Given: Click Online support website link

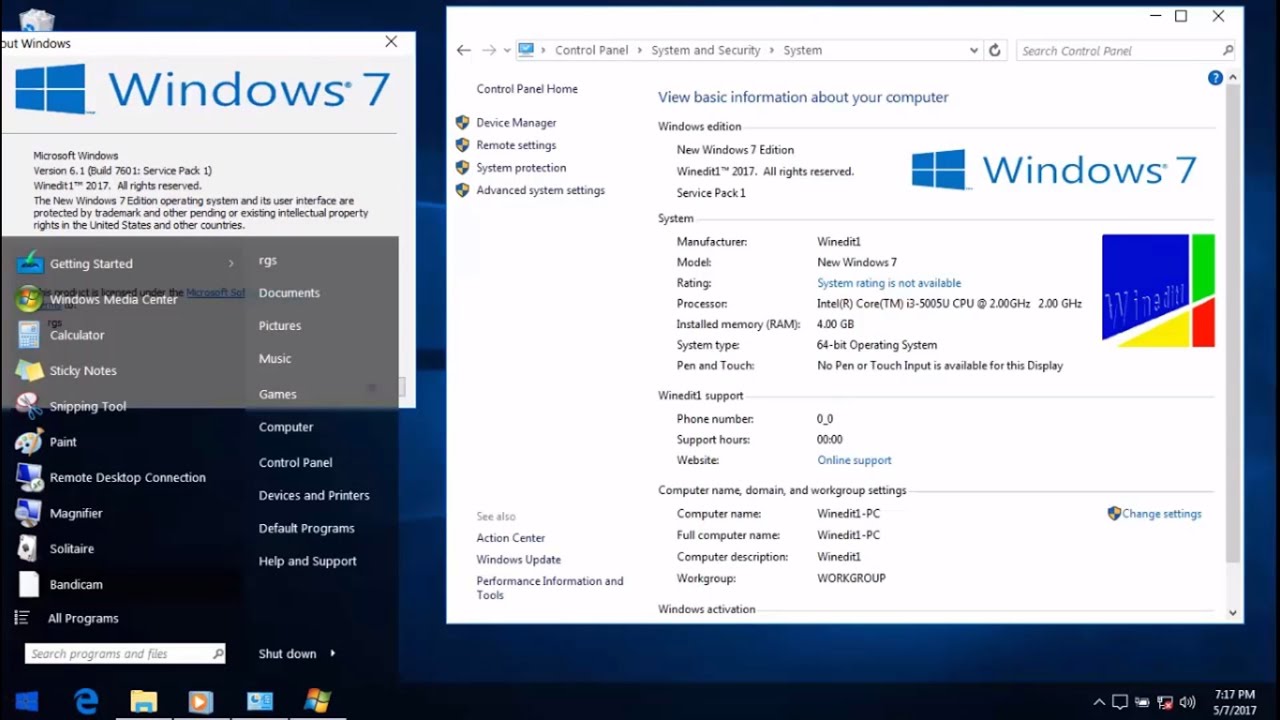Looking at the screenshot, I should click(854, 460).
